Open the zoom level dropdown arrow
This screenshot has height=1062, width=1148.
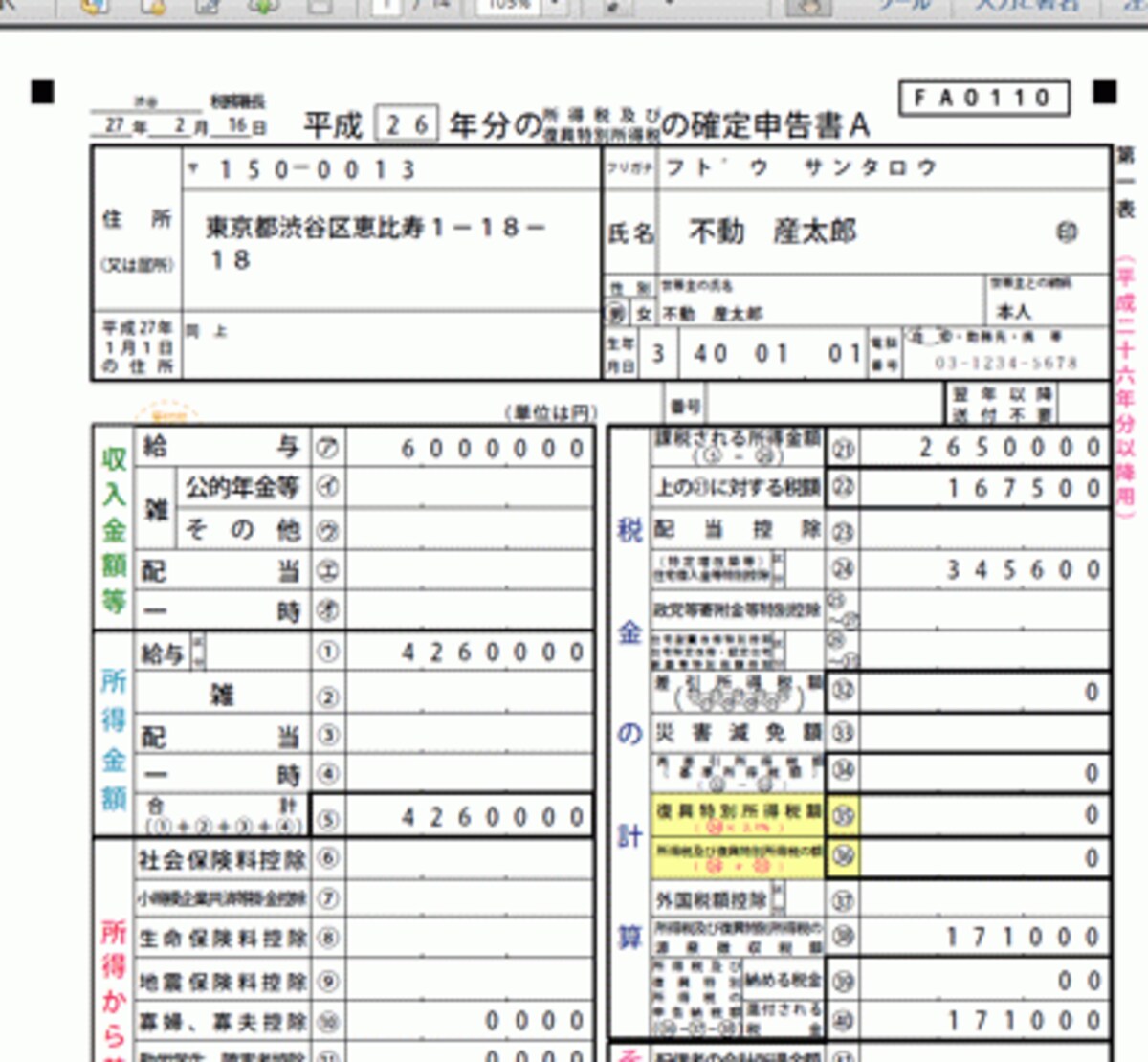point(557,6)
